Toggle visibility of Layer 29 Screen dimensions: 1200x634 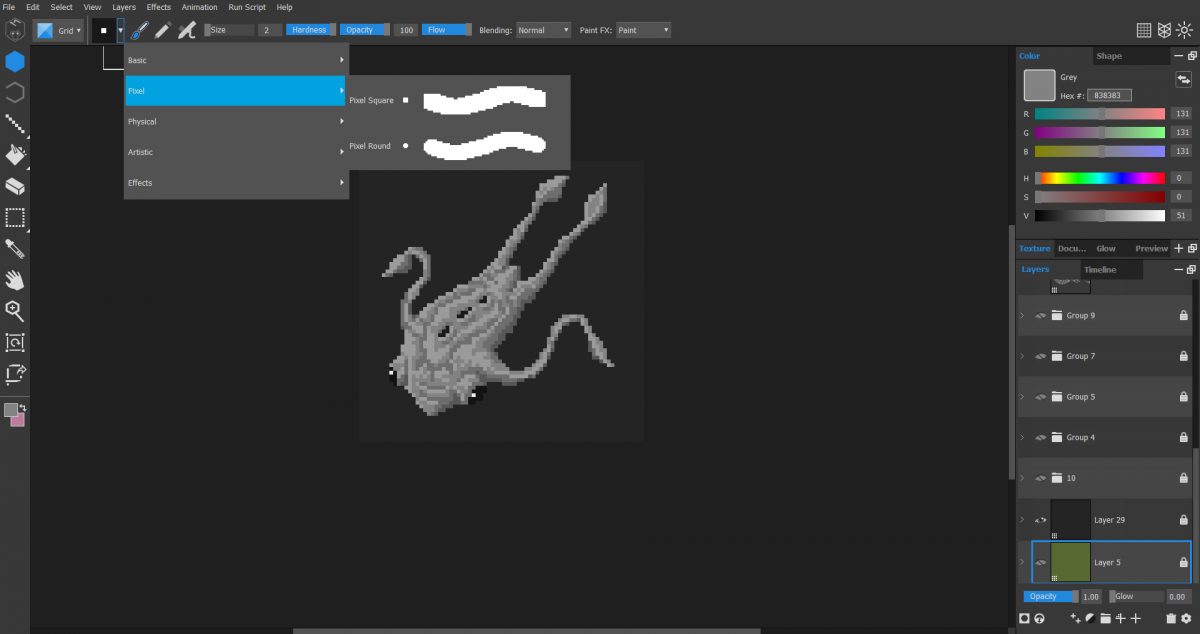[x=1040, y=519]
